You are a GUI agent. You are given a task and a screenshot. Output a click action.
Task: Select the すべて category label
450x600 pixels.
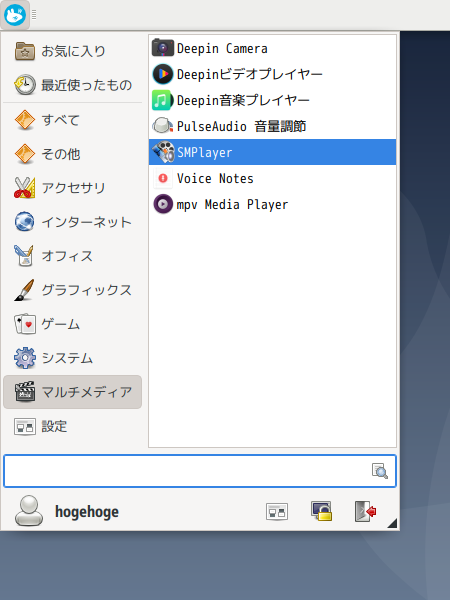[x=60, y=120]
